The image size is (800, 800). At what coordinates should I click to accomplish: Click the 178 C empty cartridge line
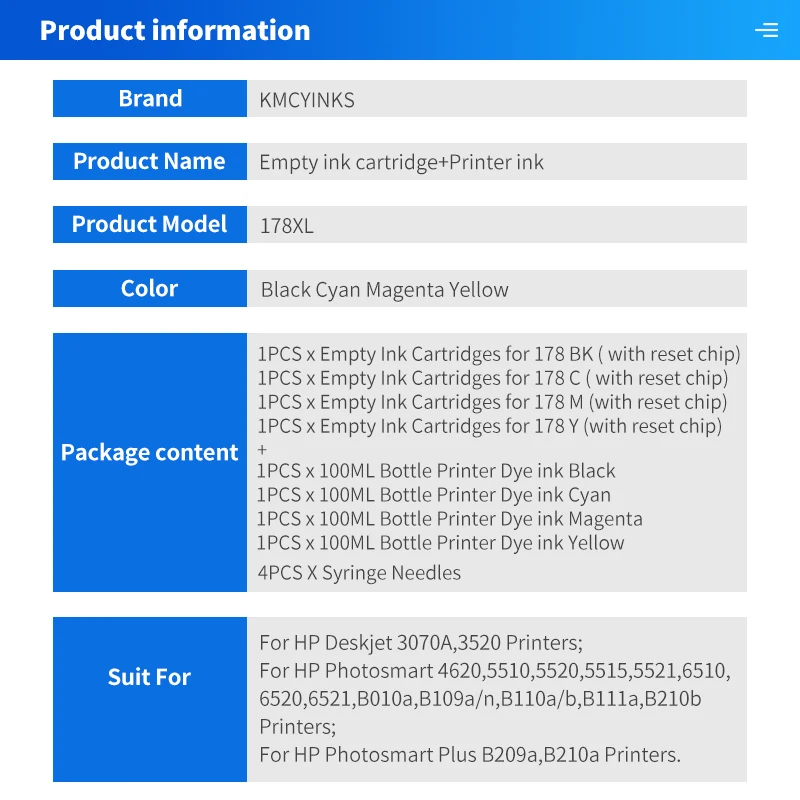(493, 378)
